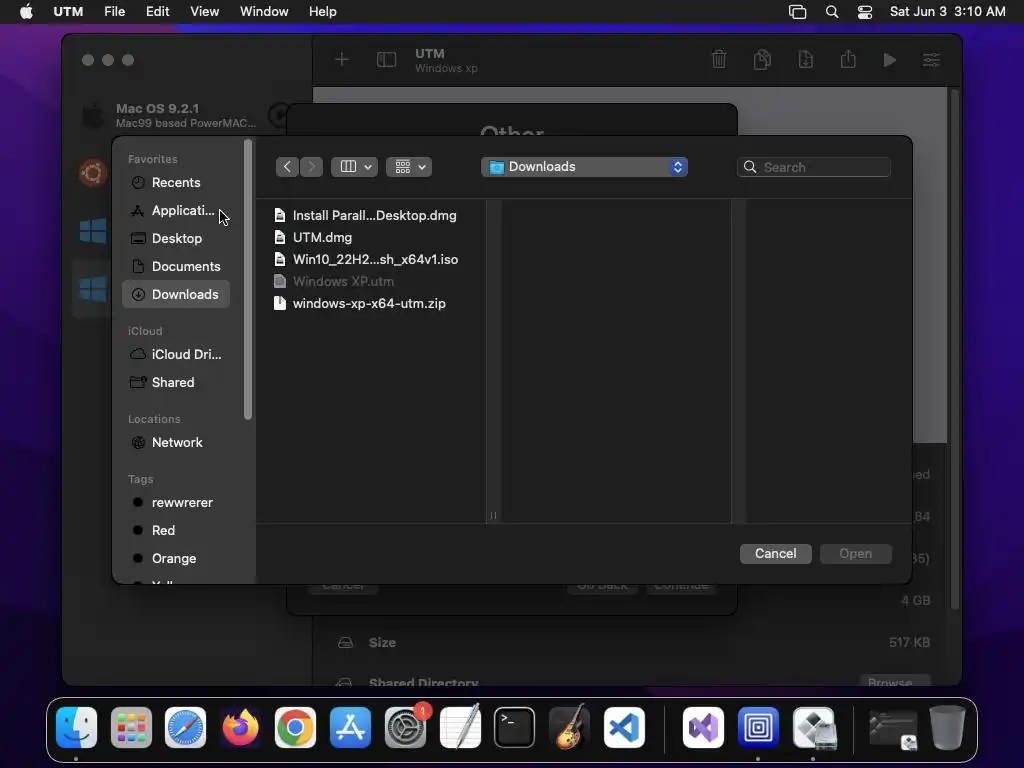This screenshot has height=768, width=1024.
Task: Launch Google Chrome from the Dock
Action: (295, 728)
